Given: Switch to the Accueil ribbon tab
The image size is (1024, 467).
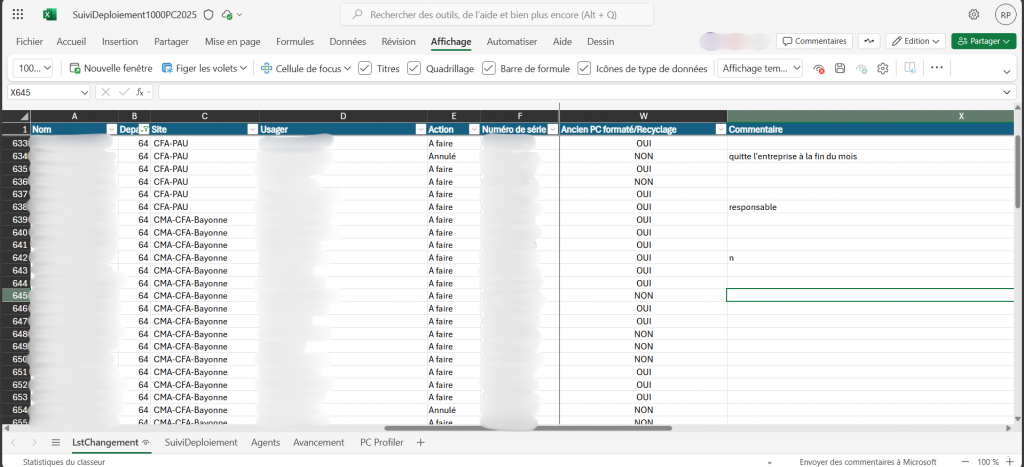Looking at the screenshot, I should pos(71,41).
